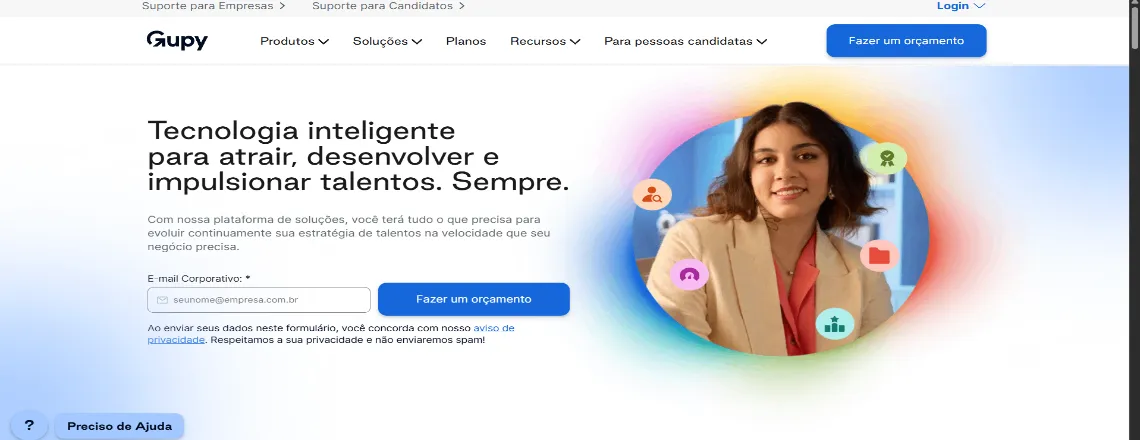Click the Gupy logo
1140x440 pixels.
coord(177,41)
